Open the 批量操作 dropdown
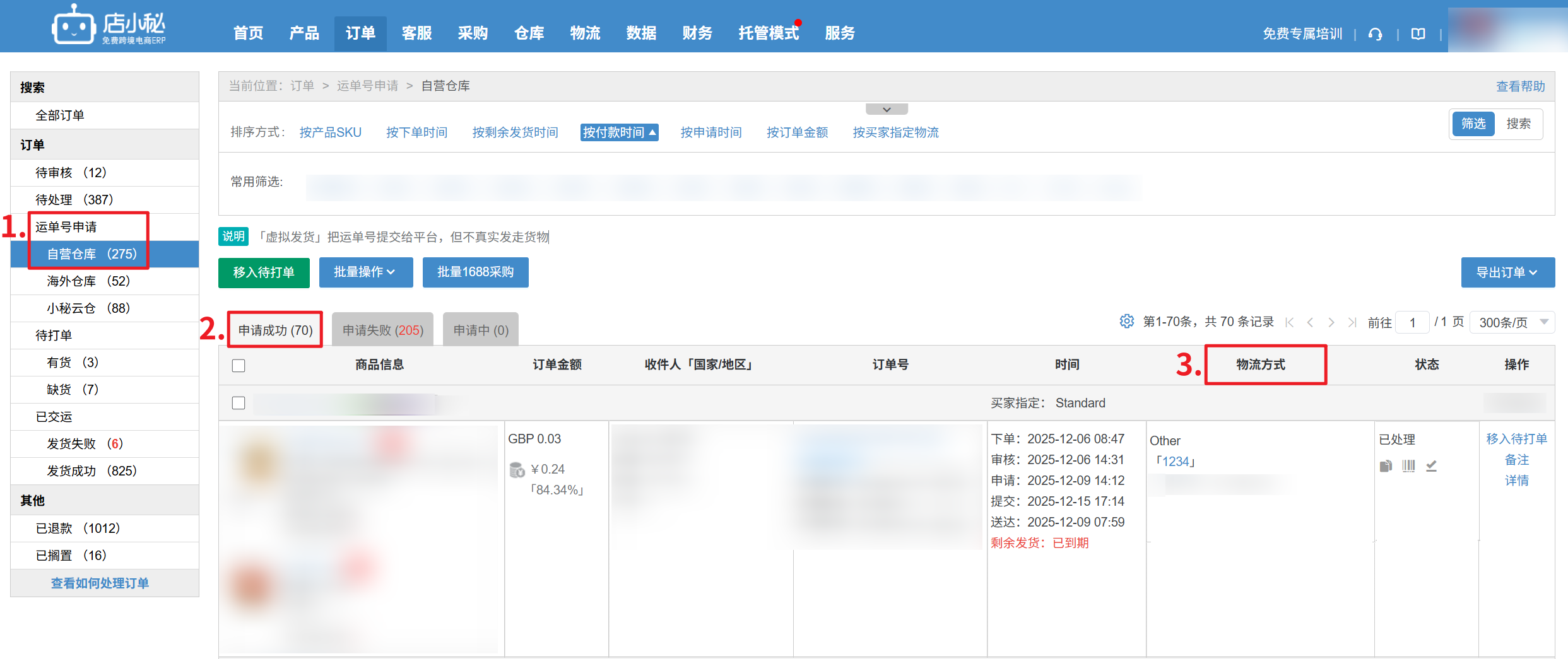1568x659 pixels. tap(365, 272)
